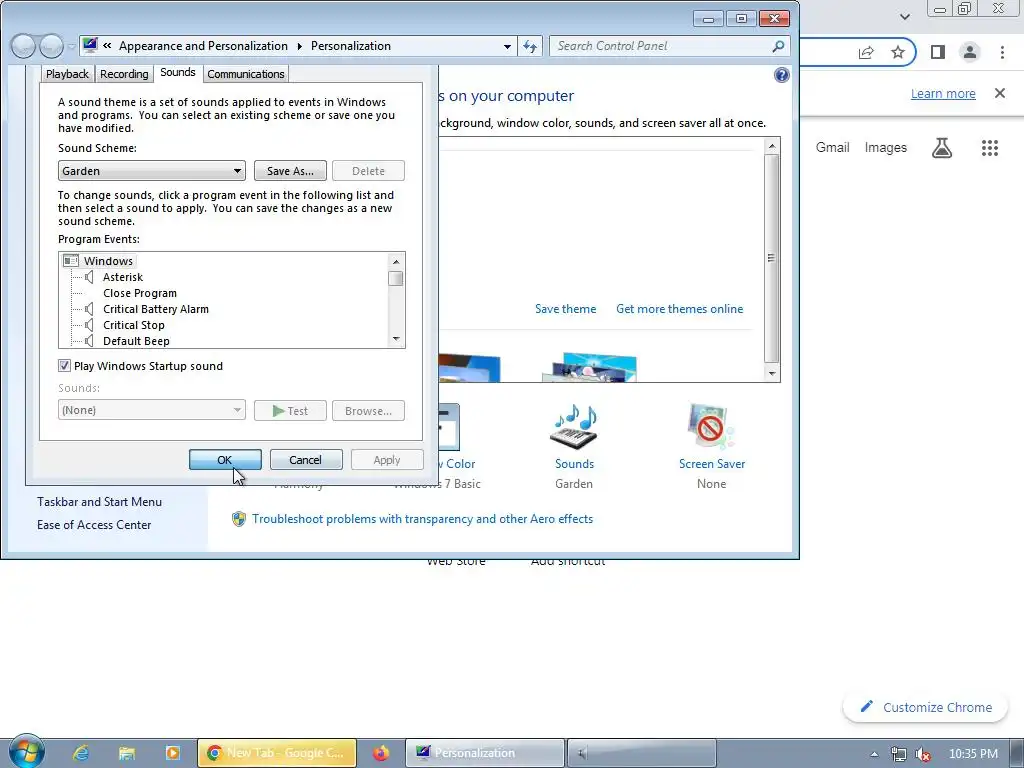Select the Close Program event

(140, 293)
